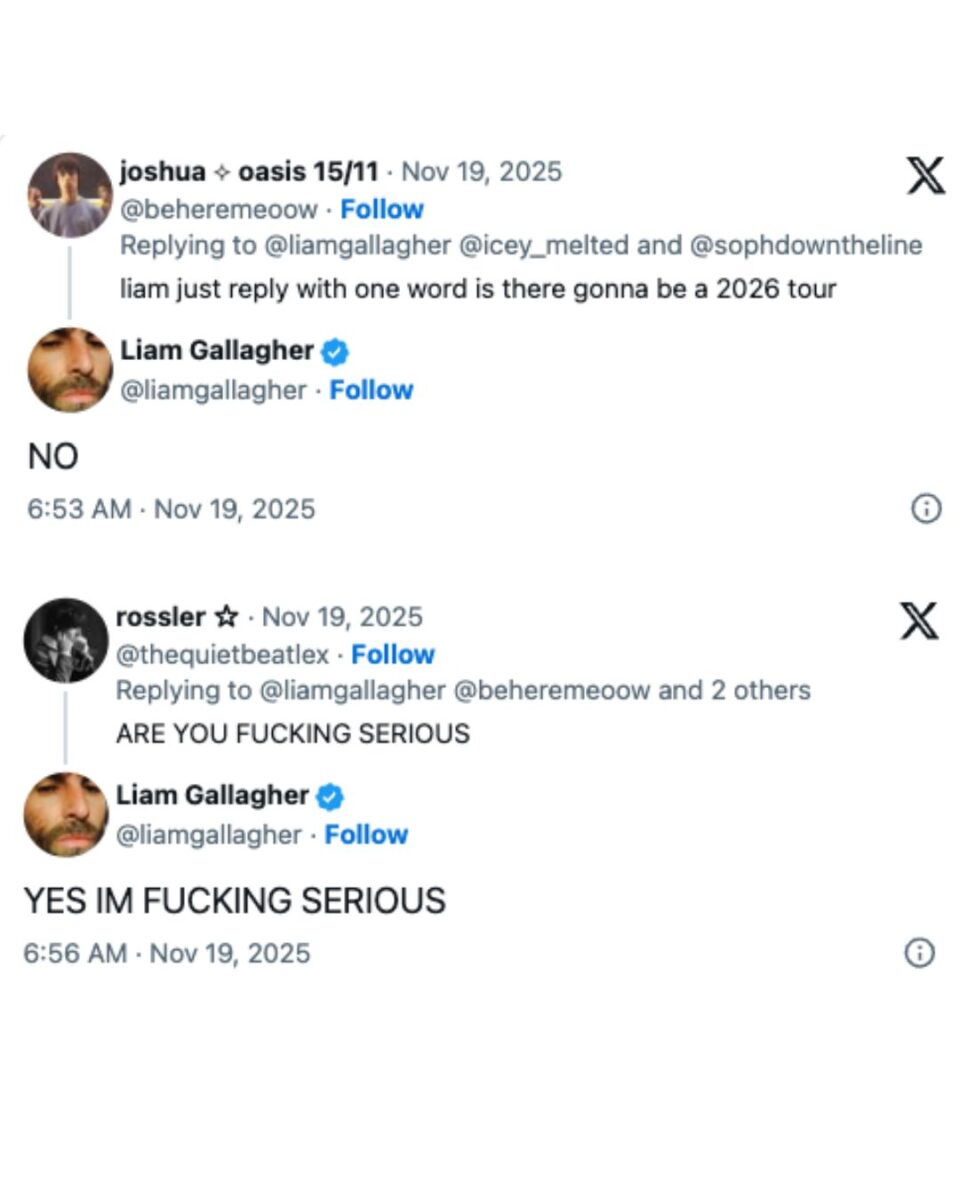The height and width of the screenshot is (1200, 960).
Task: Click the X logo on joshua's tweet
Action: coord(924,177)
